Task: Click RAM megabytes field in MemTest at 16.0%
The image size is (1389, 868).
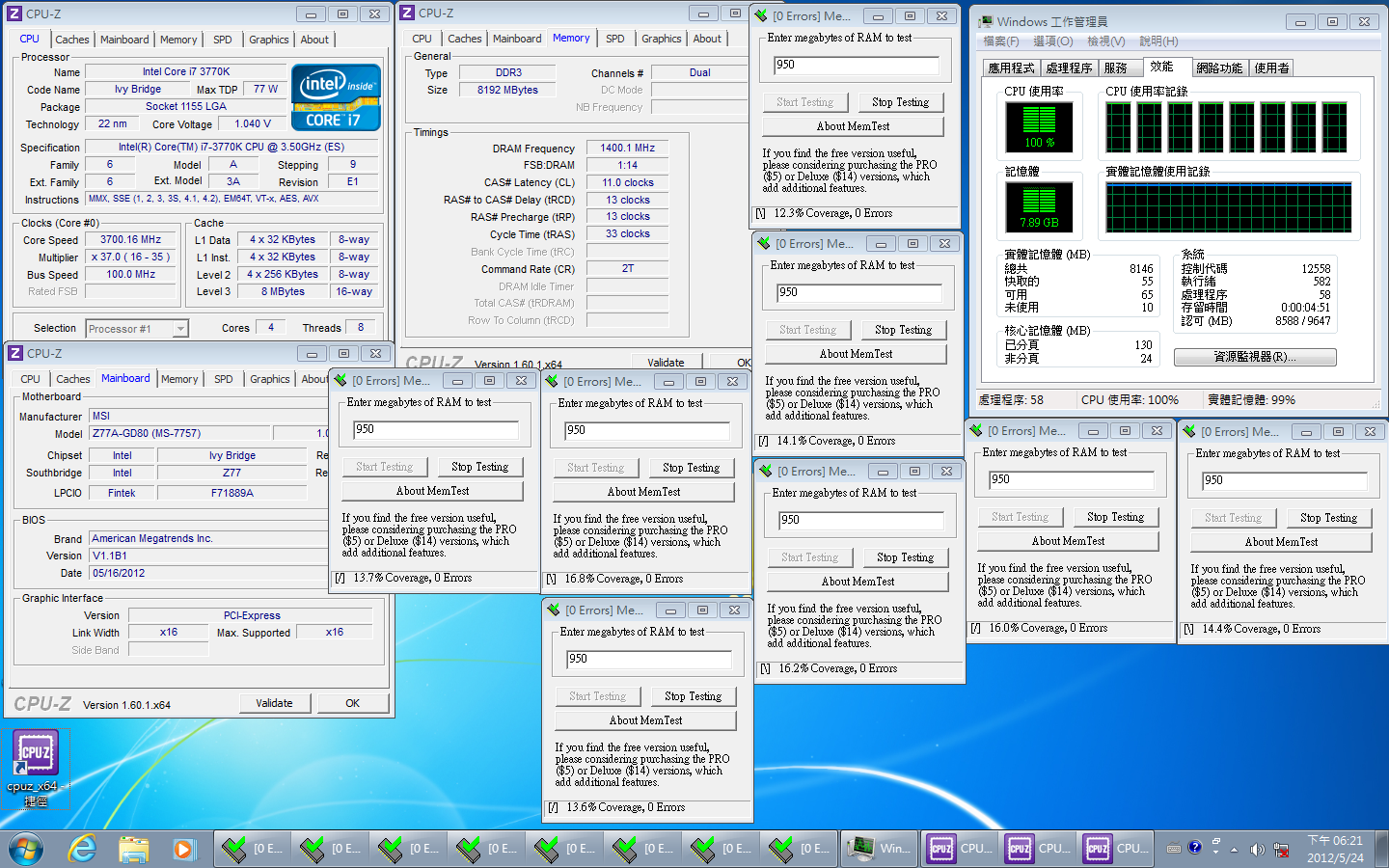Action: tap(1072, 479)
